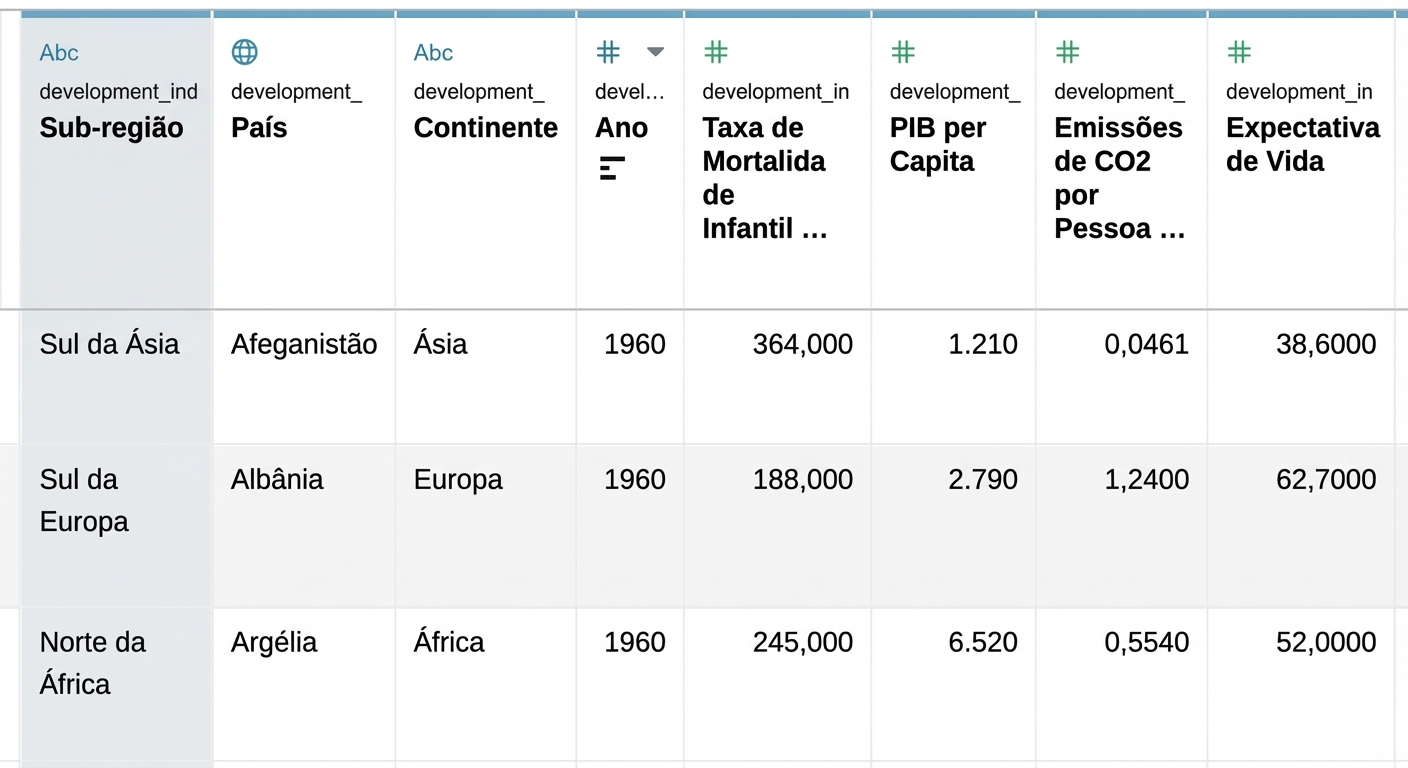Open the Ano column dropdown arrow

pyautogui.click(x=655, y=52)
